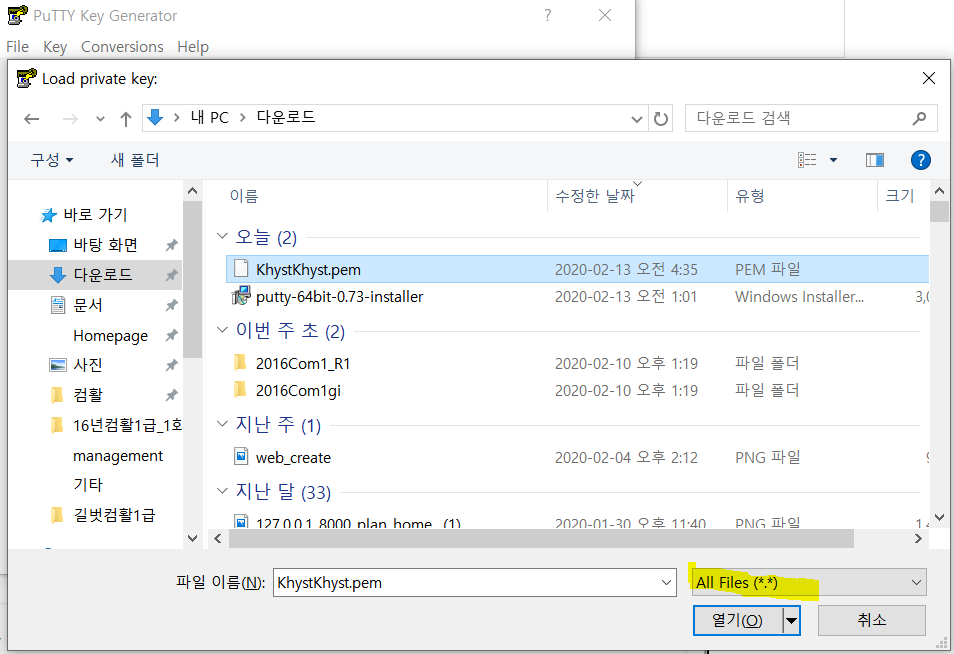Collapse the 이번 주 초 (2) group

click(222, 330)
